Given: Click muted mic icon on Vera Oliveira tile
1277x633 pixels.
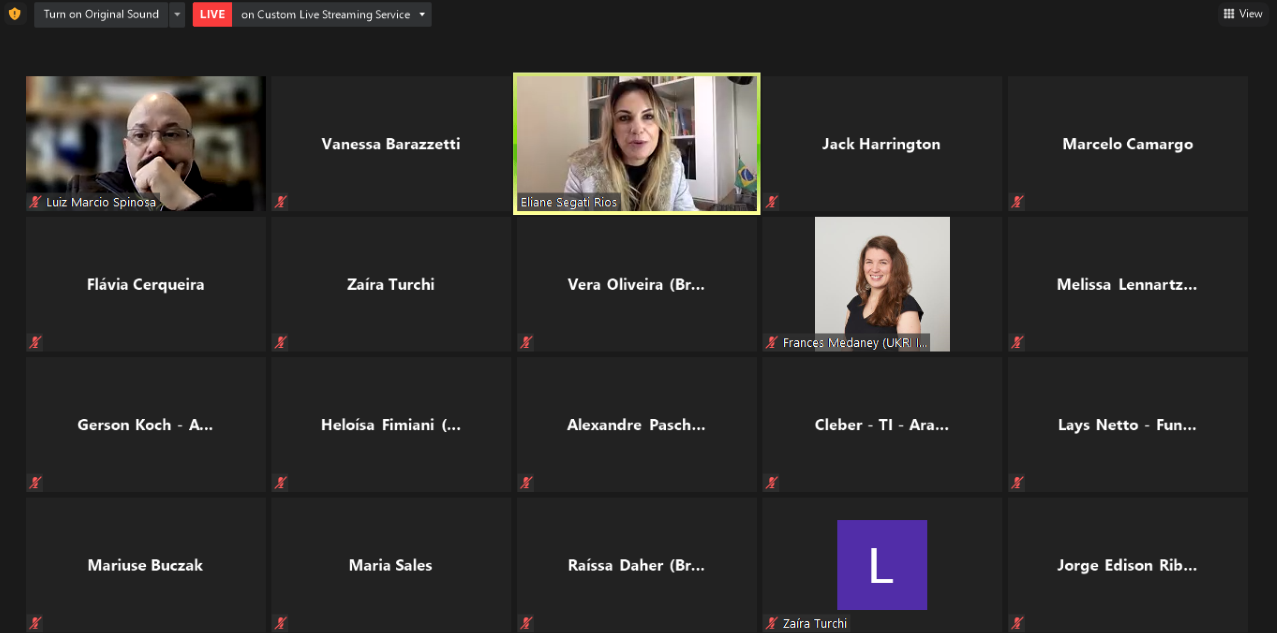Looking at the screenshot, I should pos(526,342).
